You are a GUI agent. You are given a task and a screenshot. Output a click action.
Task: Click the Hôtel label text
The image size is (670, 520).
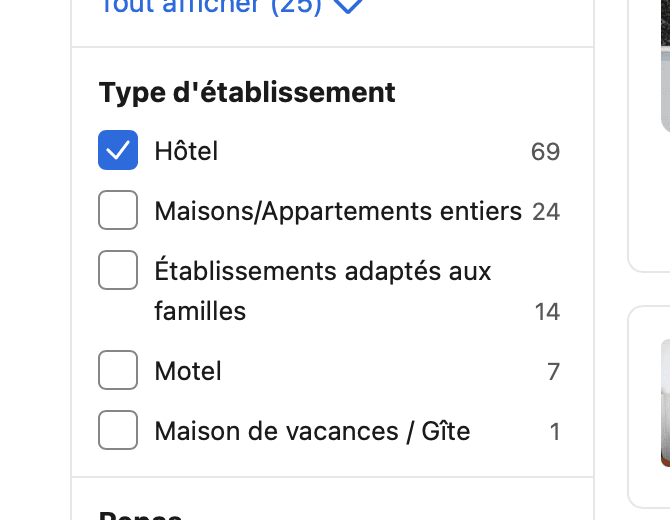click(x=186, y=151)
